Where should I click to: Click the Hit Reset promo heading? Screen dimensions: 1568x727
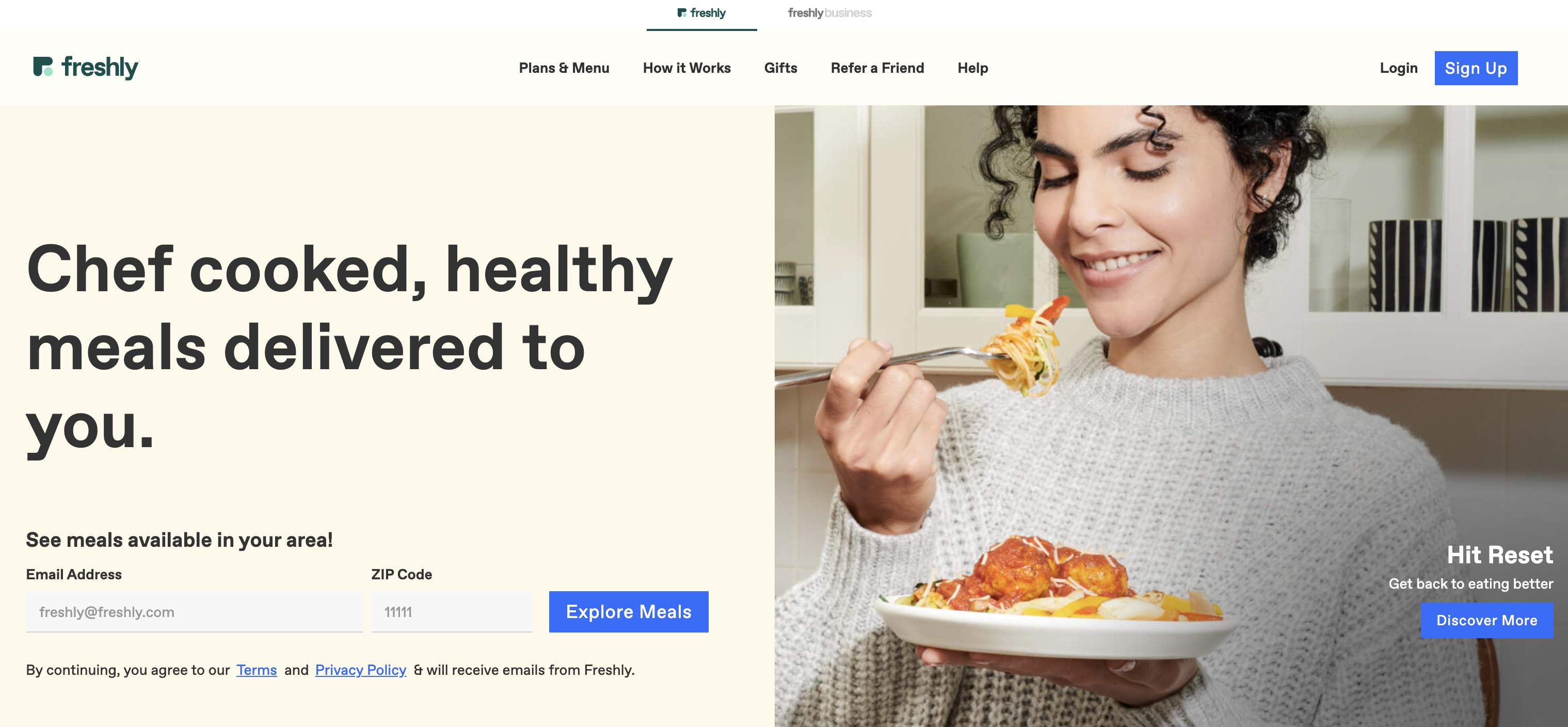coord(1499,555)
